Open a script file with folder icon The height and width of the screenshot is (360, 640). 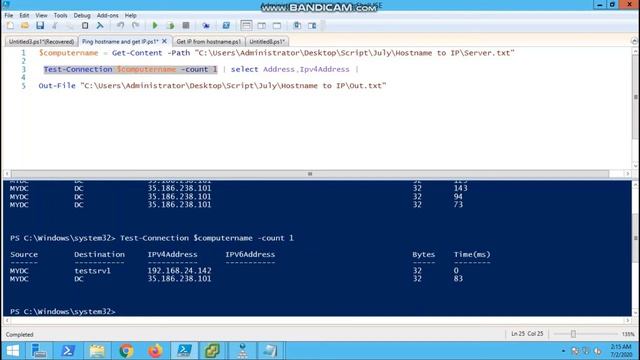click(x=25, y=26)
